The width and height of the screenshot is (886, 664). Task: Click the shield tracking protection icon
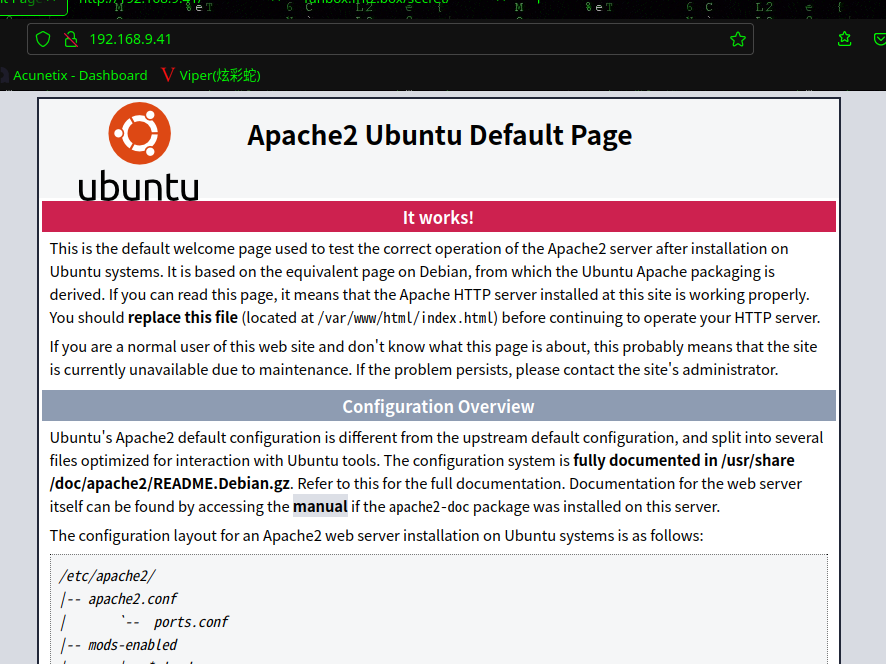(43, 39)
